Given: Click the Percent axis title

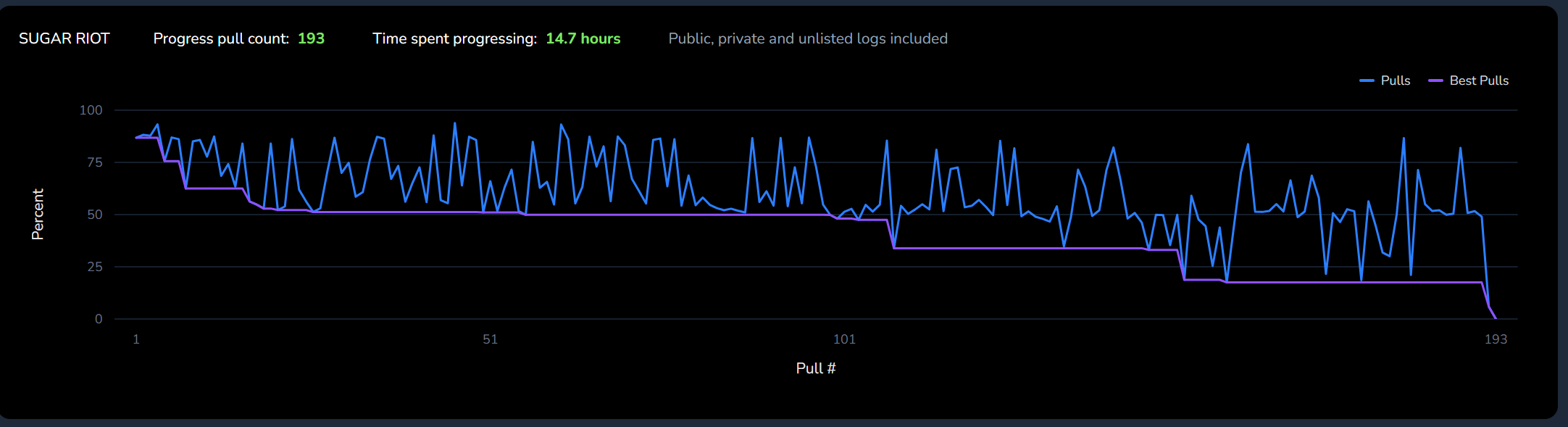Looking at the screenshot, I should click(38, 214).
